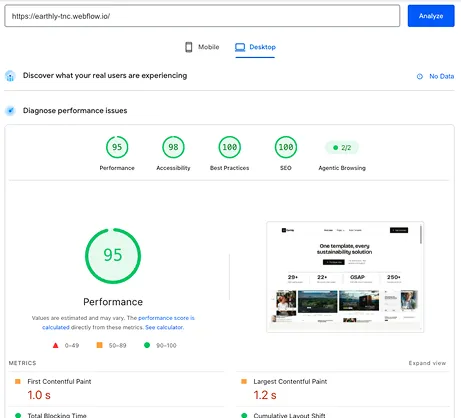
Task: Select the Desktop tab
Action: (255, 47)
